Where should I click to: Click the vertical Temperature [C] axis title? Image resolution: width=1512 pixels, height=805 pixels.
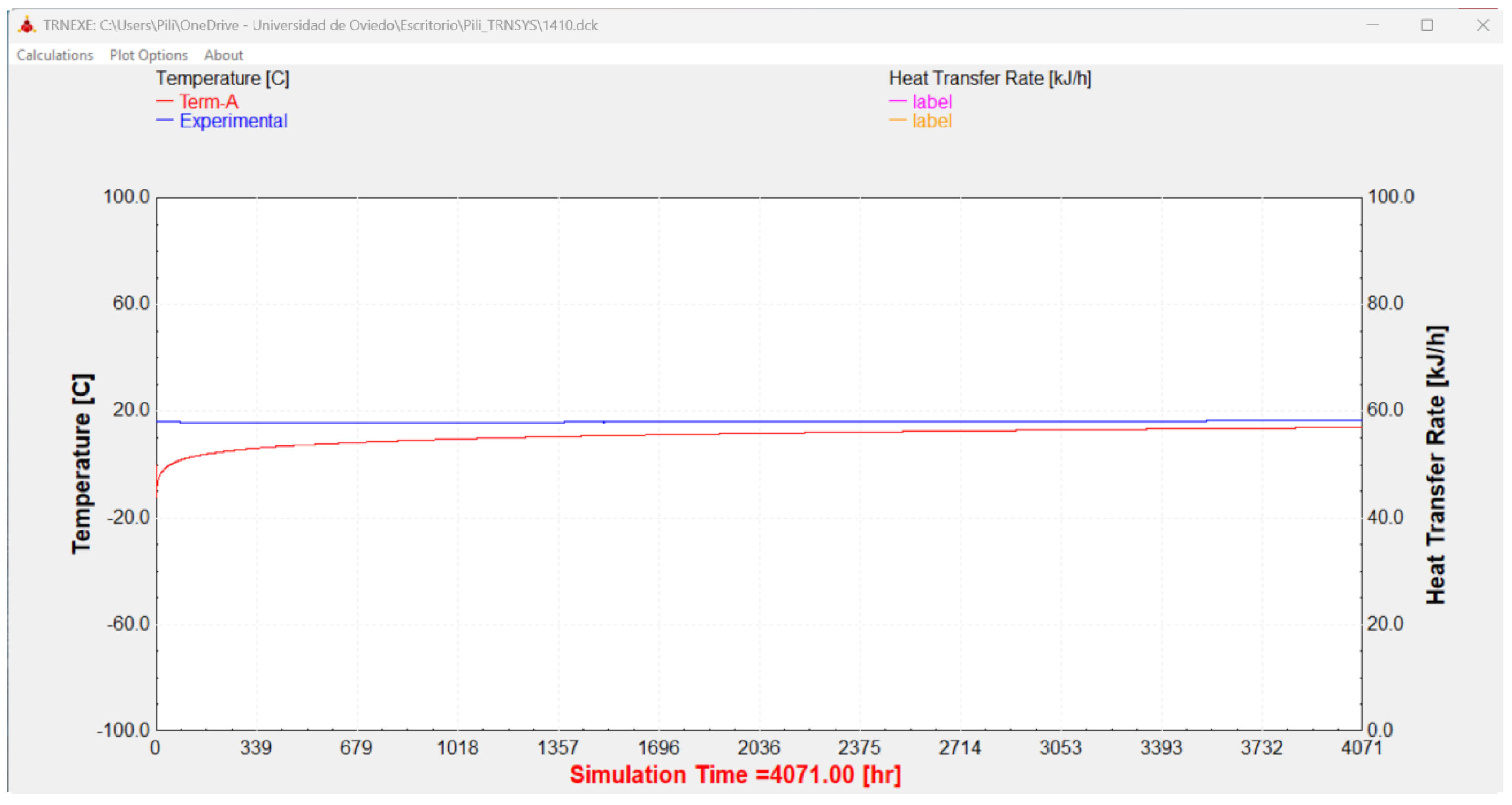pos(82,464)
